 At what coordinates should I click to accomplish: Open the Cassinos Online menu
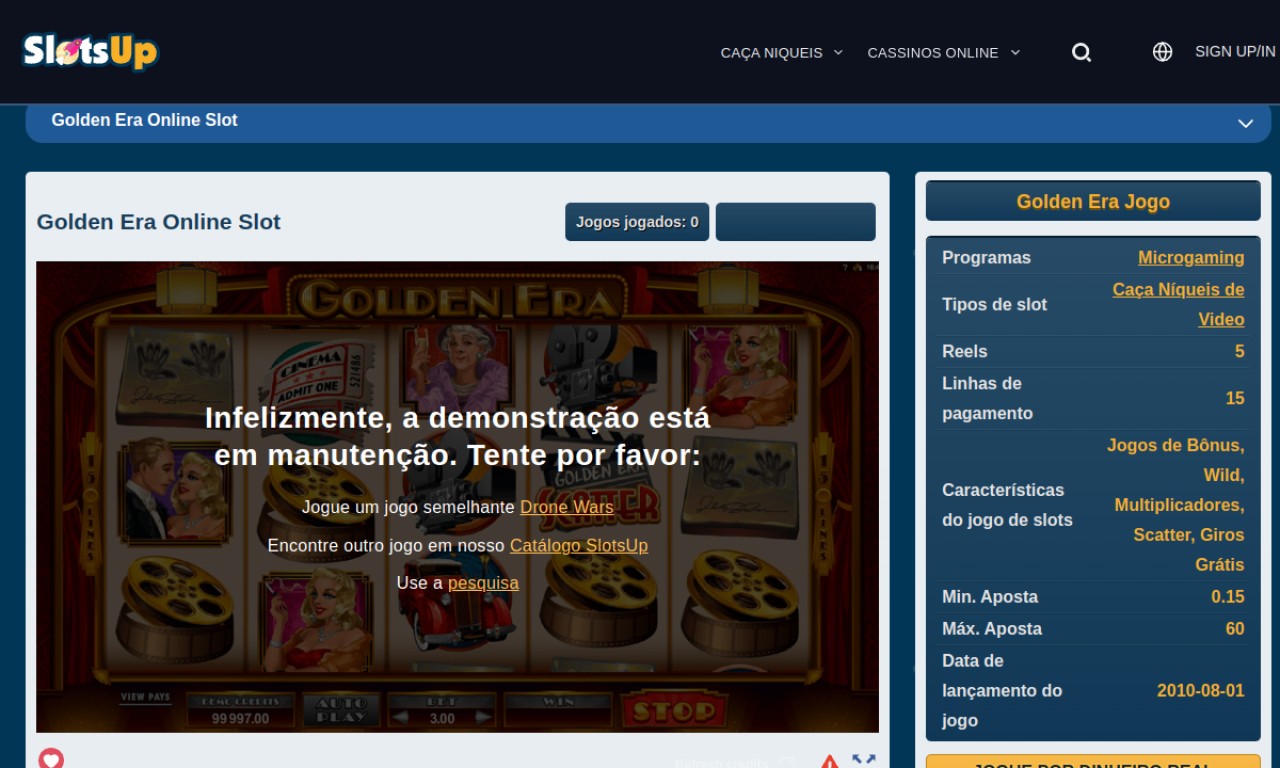[932, 53]
